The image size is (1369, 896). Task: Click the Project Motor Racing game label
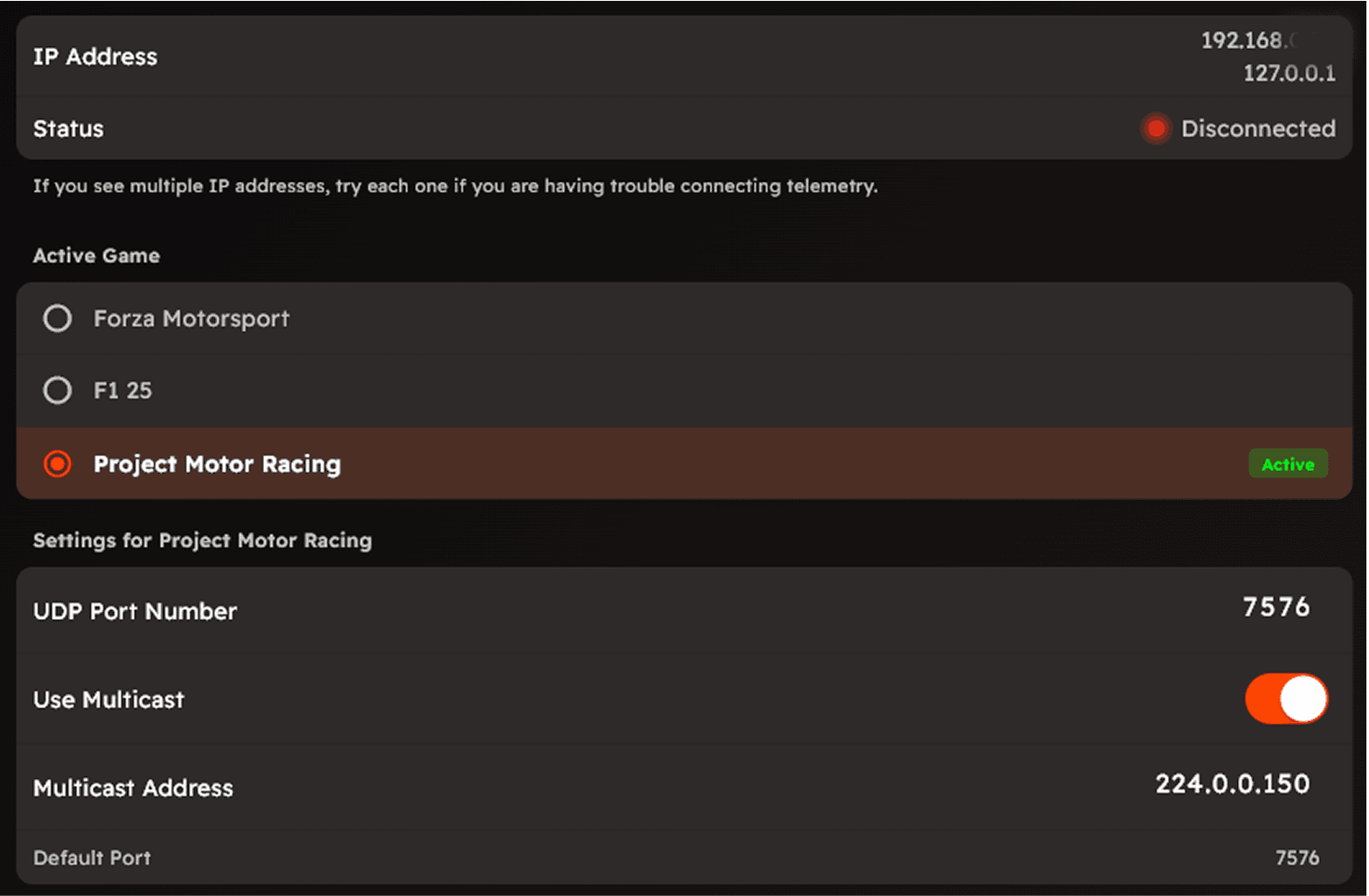(x=217, y=464)
